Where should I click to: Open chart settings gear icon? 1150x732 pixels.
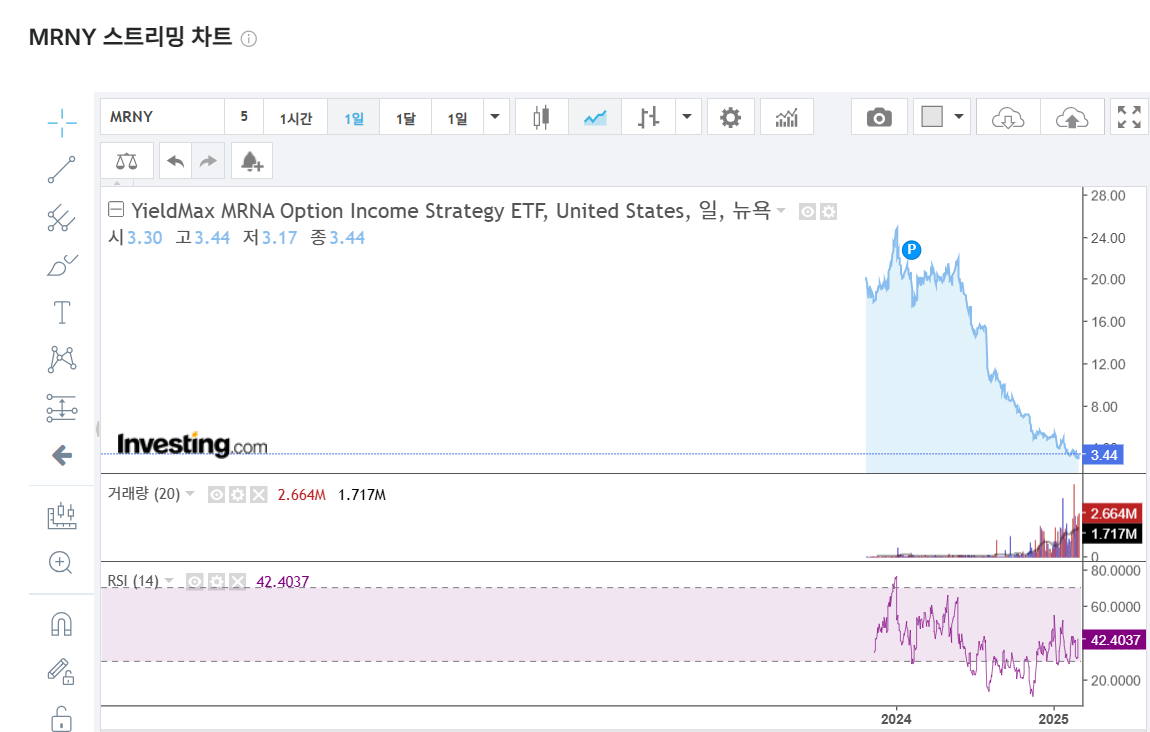(730, 117)
